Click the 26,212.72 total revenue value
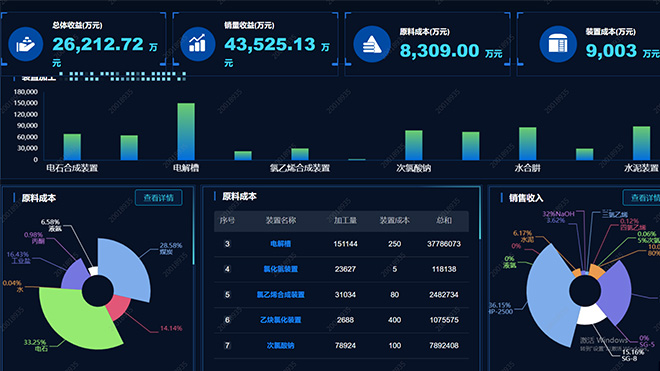660x371 pixels. tap(98, 44)
